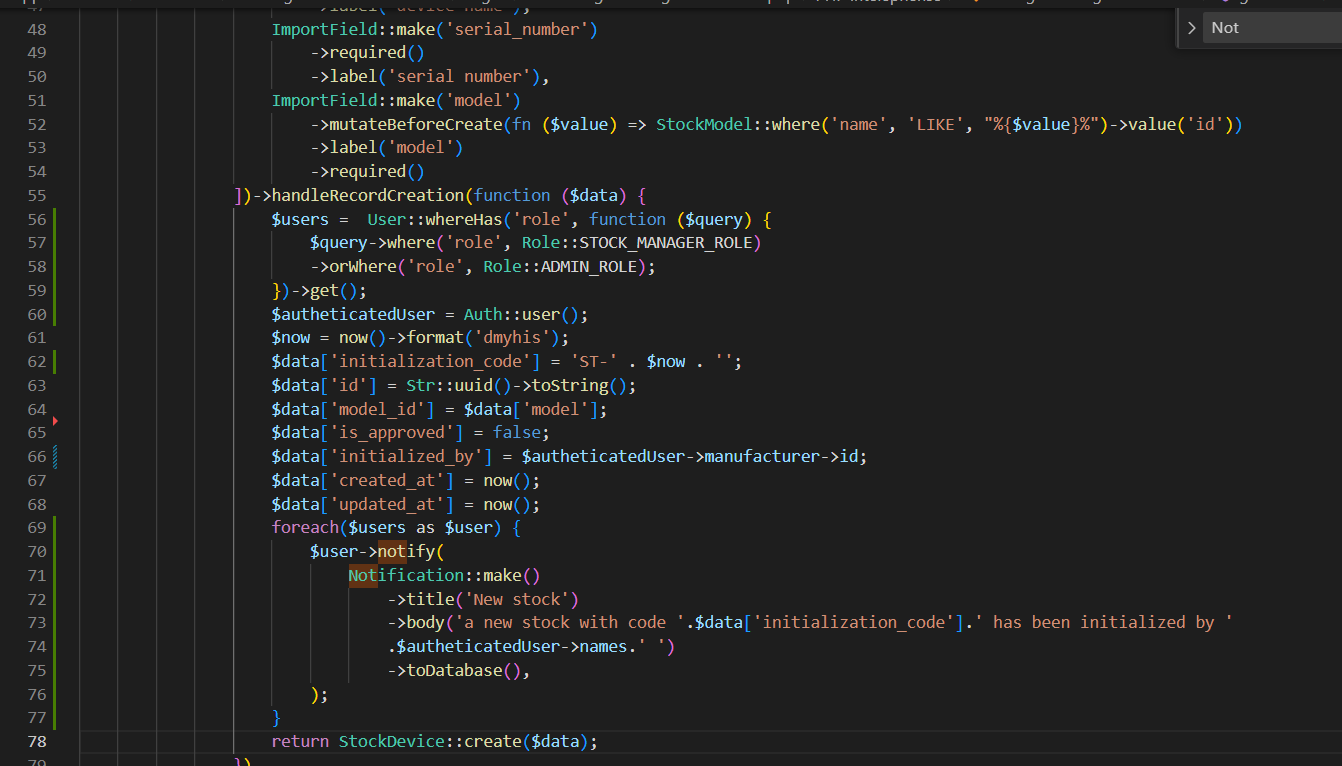Click the create method on line 78
1342x766 pixels.
point(492,741)
